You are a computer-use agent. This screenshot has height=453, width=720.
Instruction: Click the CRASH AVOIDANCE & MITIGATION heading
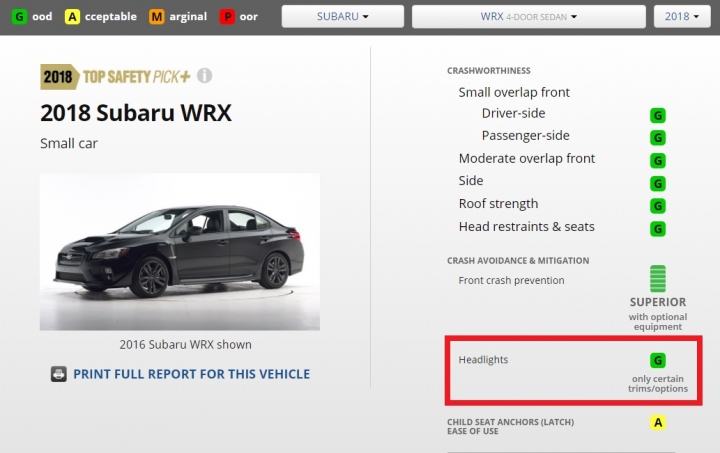518,261
